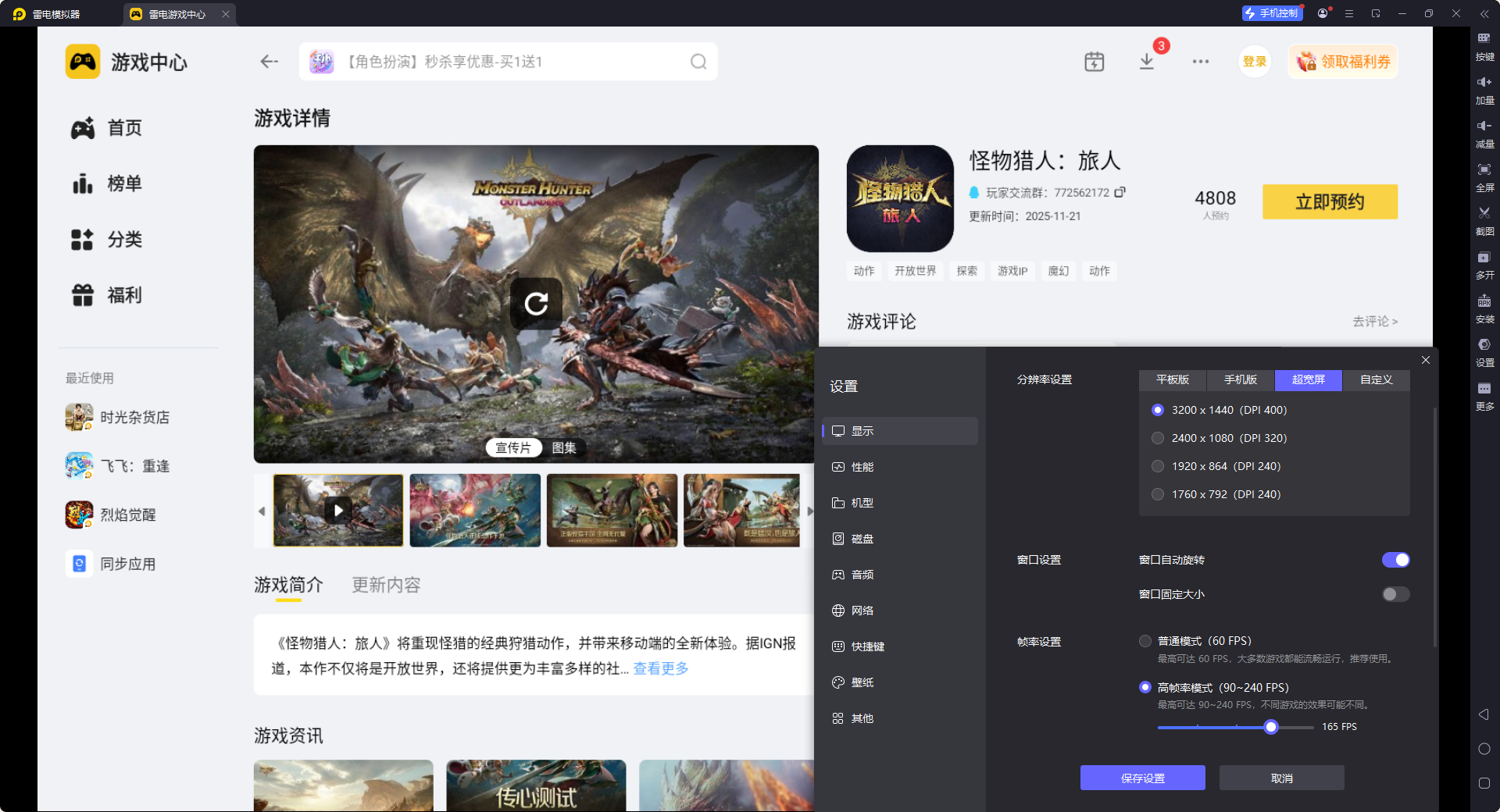Switch to 手机版 resolution tab
Viewport: 1500px width, 812px height.
(1241, 380)
